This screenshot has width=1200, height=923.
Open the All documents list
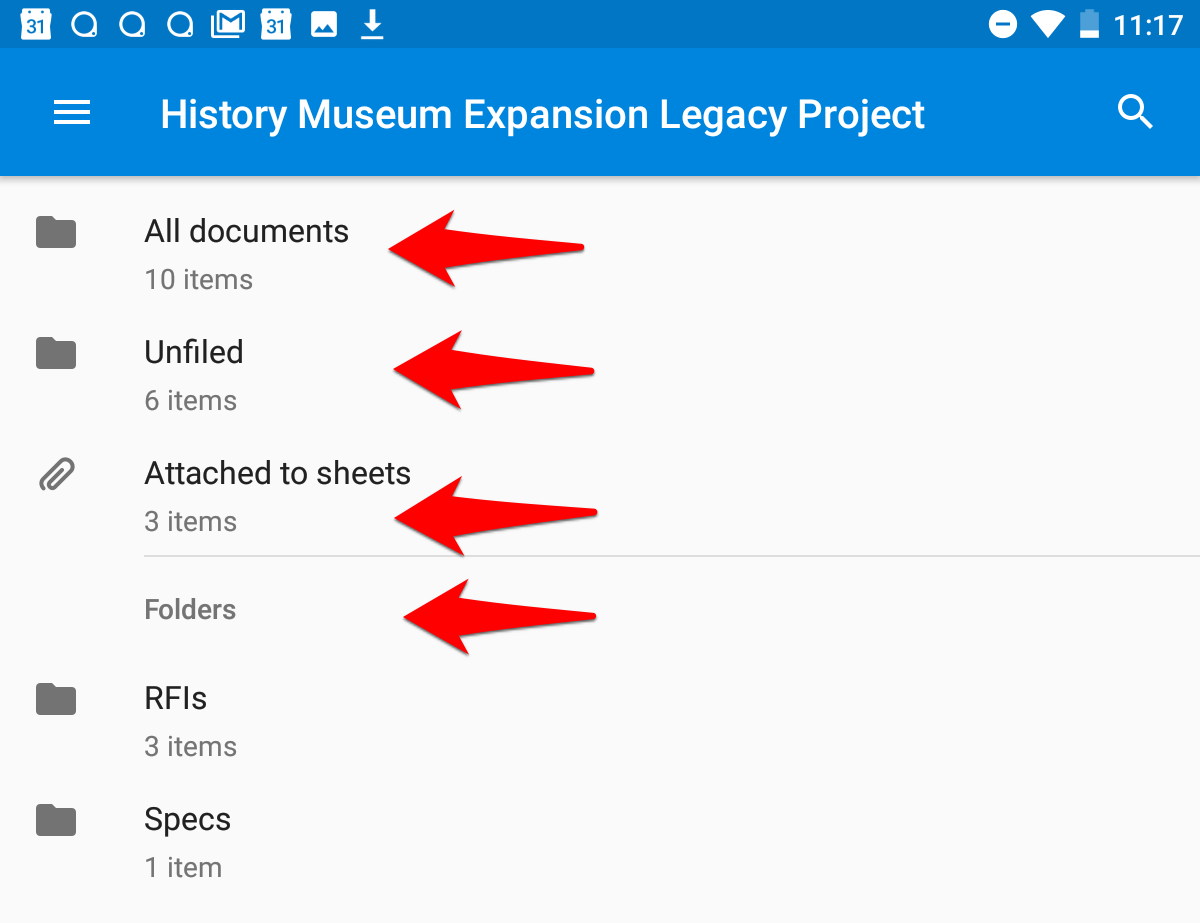point(600,254)
